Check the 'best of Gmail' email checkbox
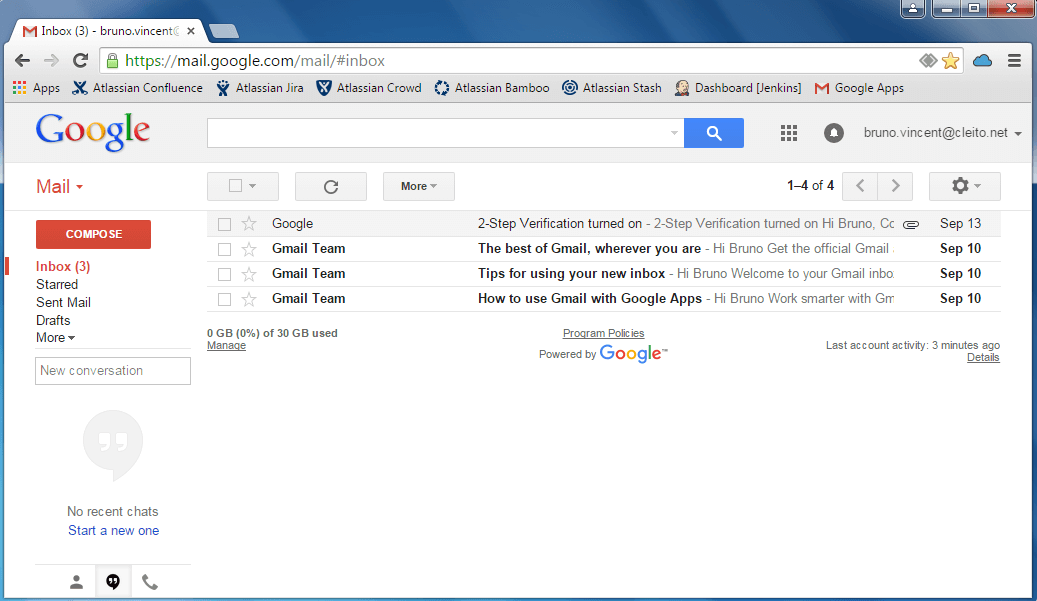 point(225,249)
